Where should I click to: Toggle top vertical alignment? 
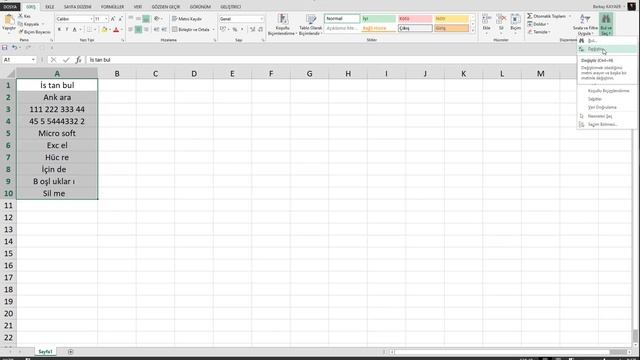(131, 19)
